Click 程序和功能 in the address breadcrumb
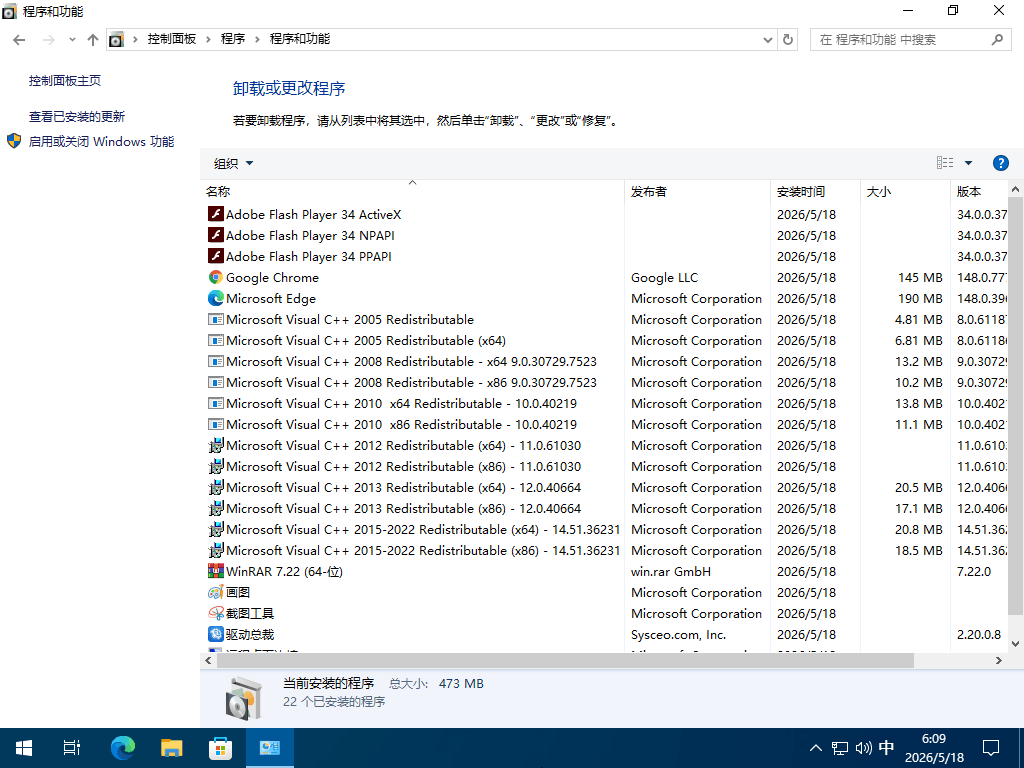 tap(300, 39)
